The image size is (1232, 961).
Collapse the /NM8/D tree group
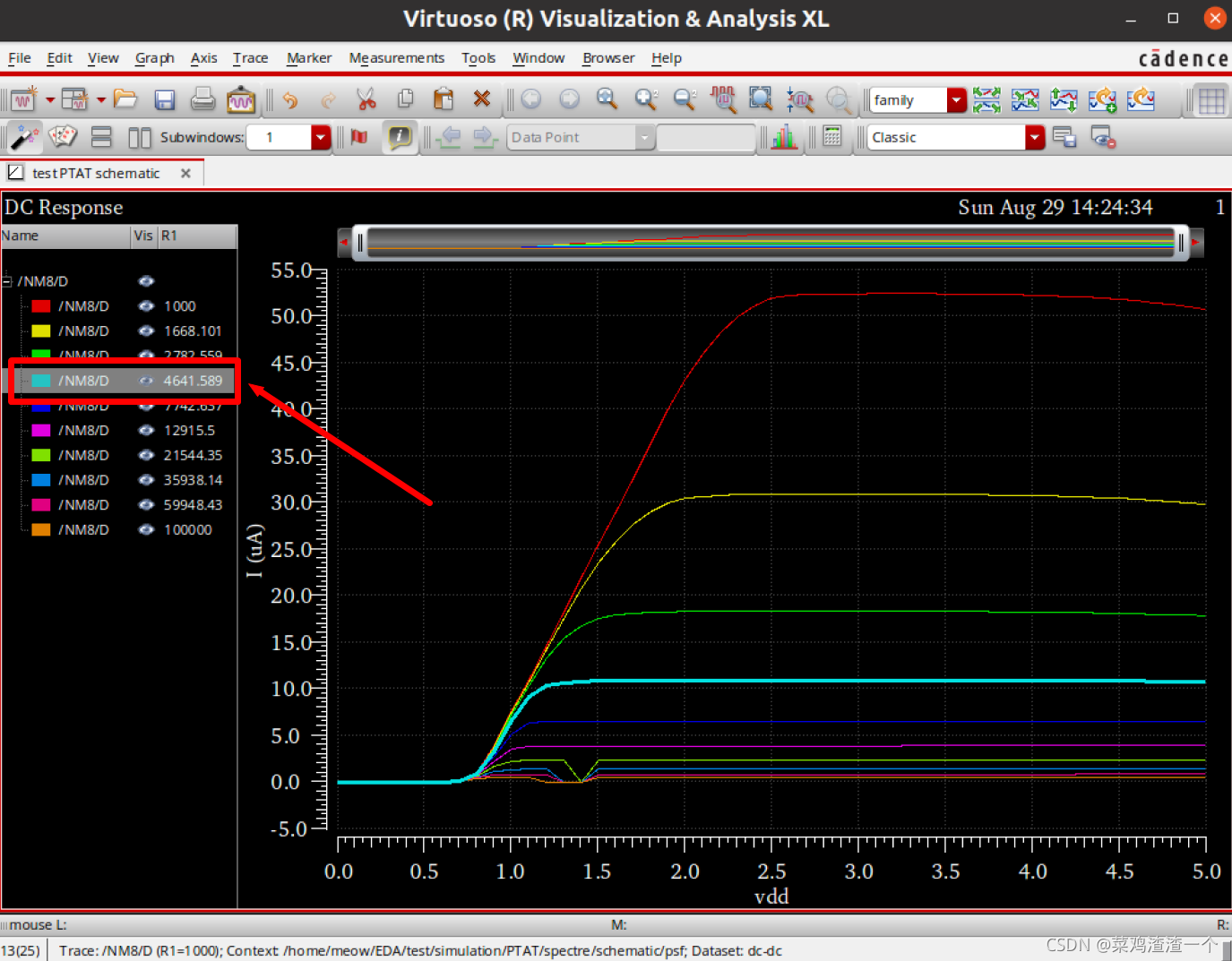click(7, 281)
